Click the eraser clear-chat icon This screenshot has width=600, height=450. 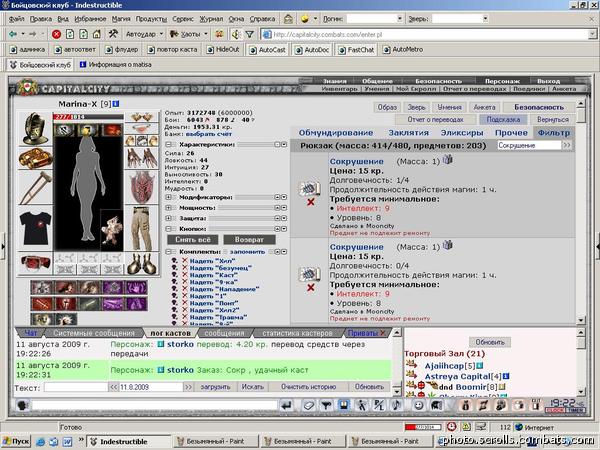[309, 405]
